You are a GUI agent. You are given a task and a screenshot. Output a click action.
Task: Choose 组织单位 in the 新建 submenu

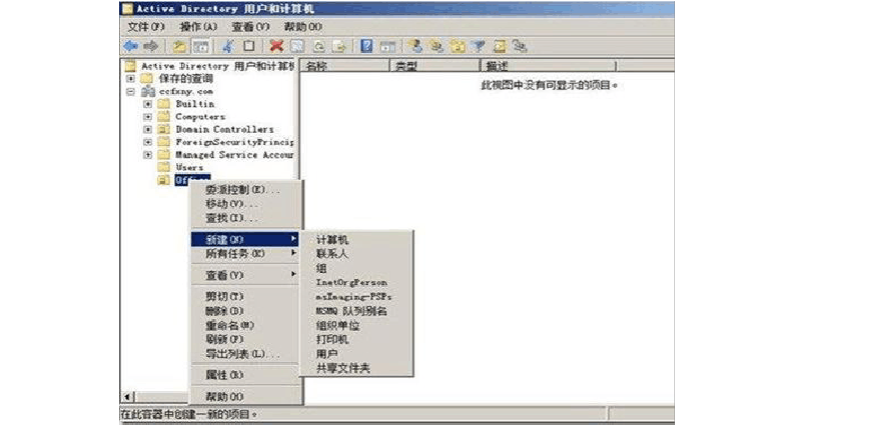pyautogui.click(x=338, y=325)
